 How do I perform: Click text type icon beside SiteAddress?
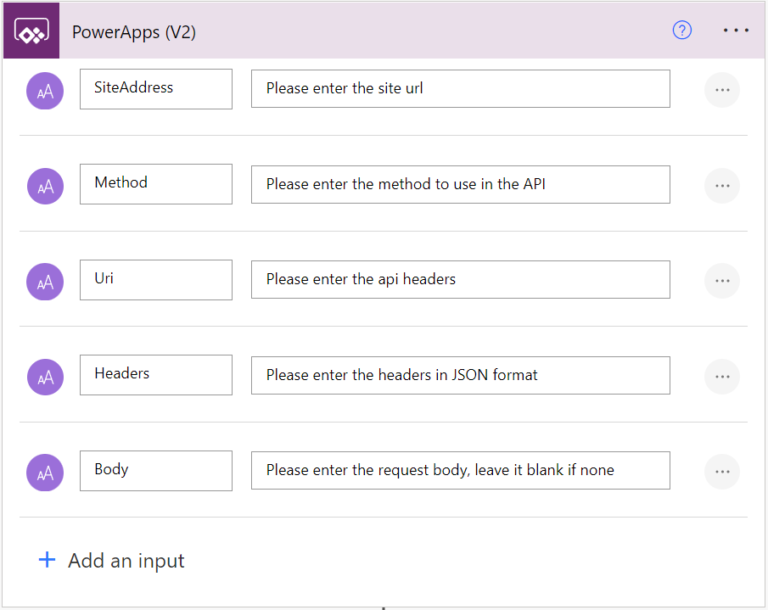45,90
